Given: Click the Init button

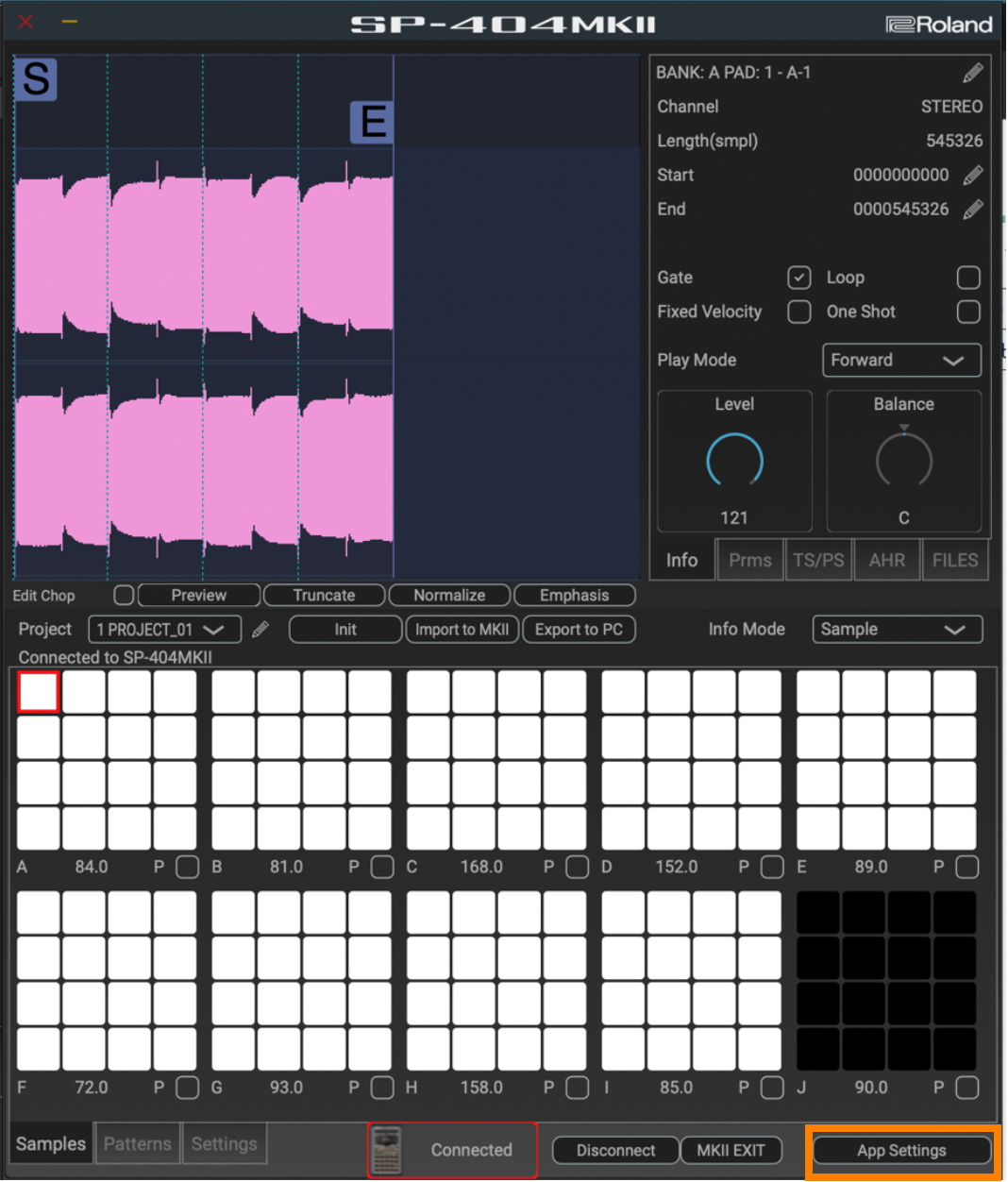Looking at the screenshot, I should (x=345, y=630).
